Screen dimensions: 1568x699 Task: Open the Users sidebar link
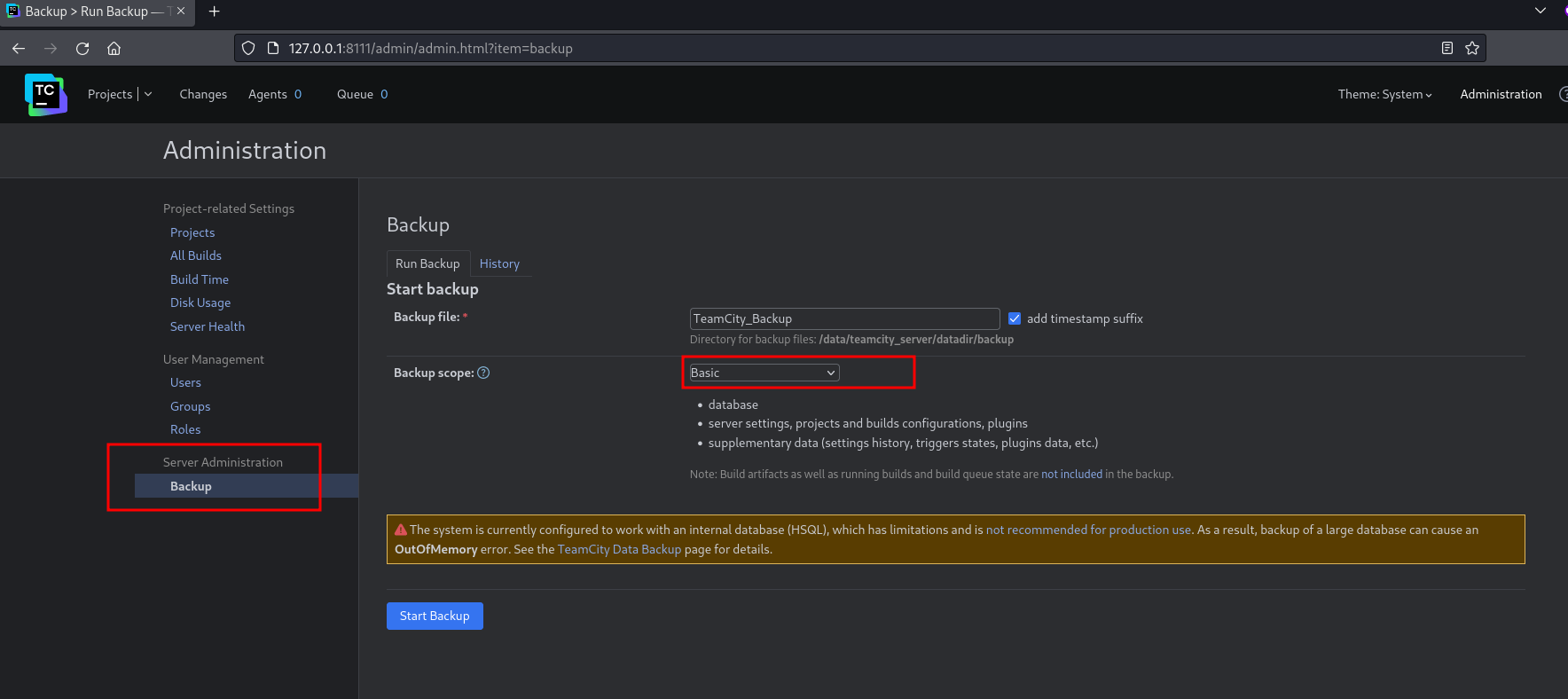(x=185, y=382)
